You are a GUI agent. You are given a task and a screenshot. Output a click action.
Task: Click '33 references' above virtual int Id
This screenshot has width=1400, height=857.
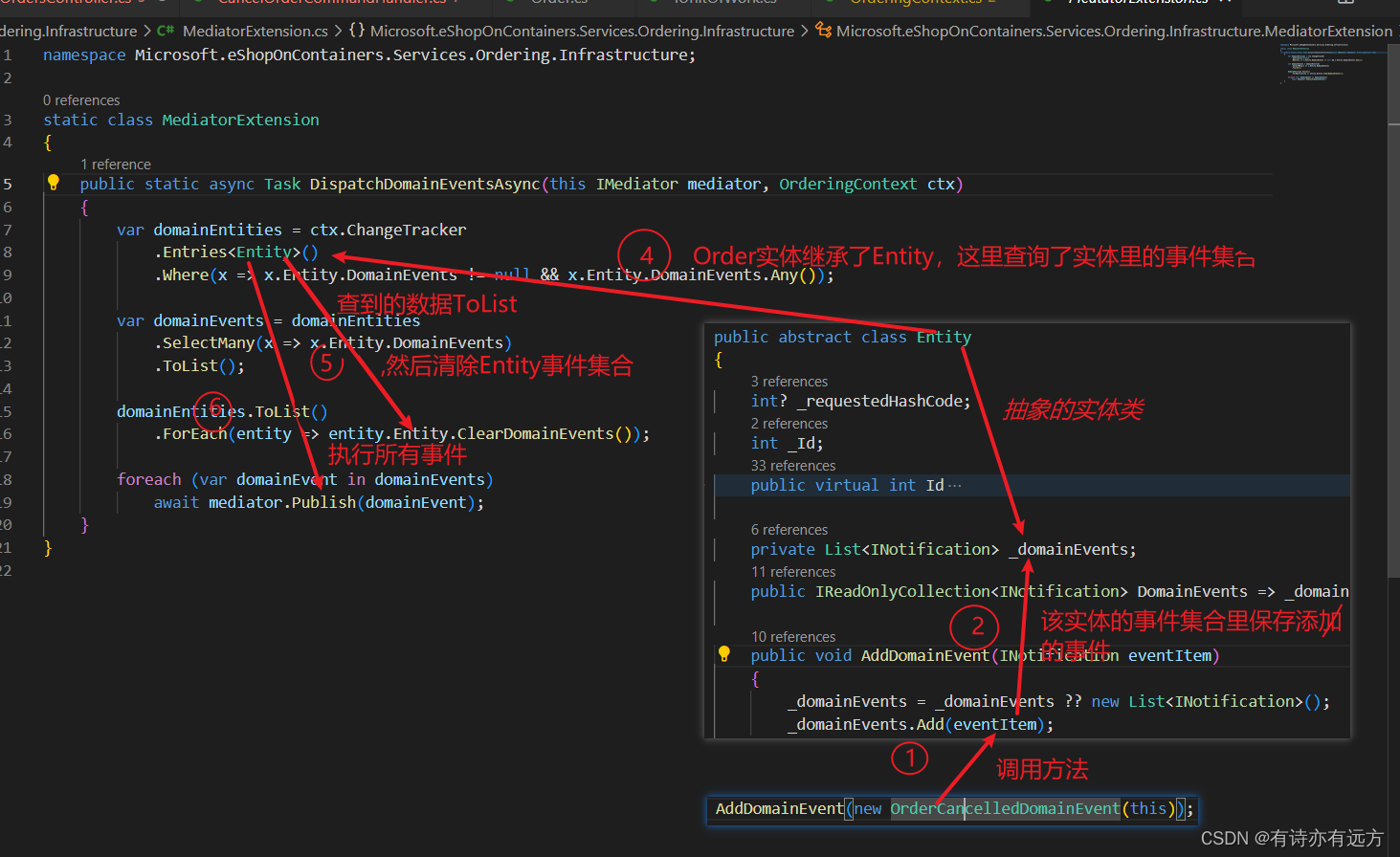[793, 466]
